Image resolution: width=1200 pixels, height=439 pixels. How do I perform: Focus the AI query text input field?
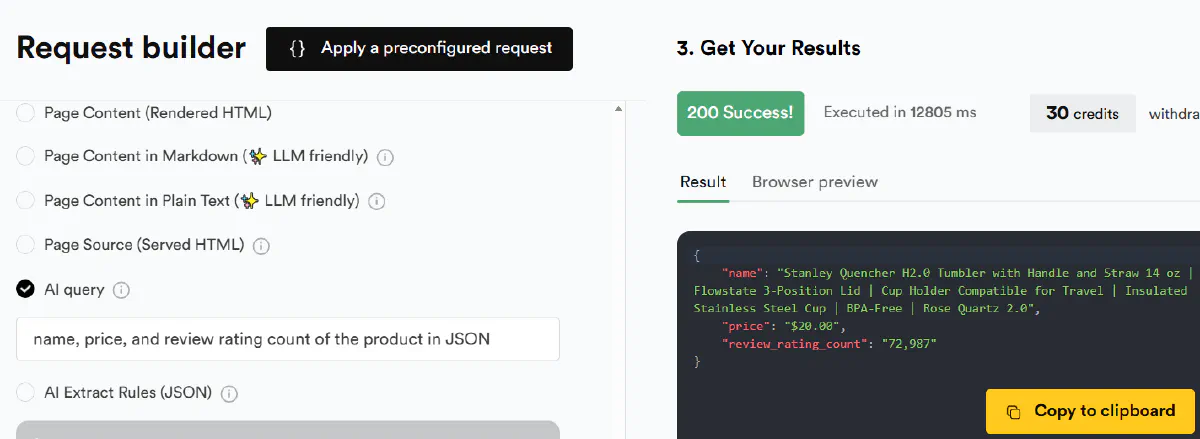click(288, 339)
